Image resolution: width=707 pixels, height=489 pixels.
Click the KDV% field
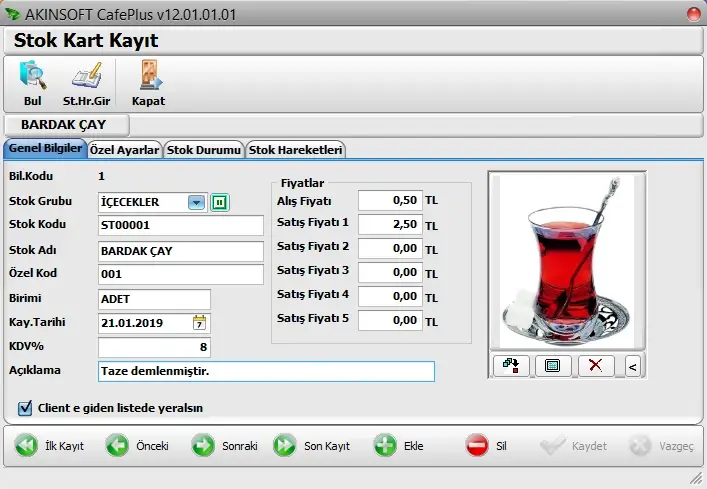tap(154, 347)
